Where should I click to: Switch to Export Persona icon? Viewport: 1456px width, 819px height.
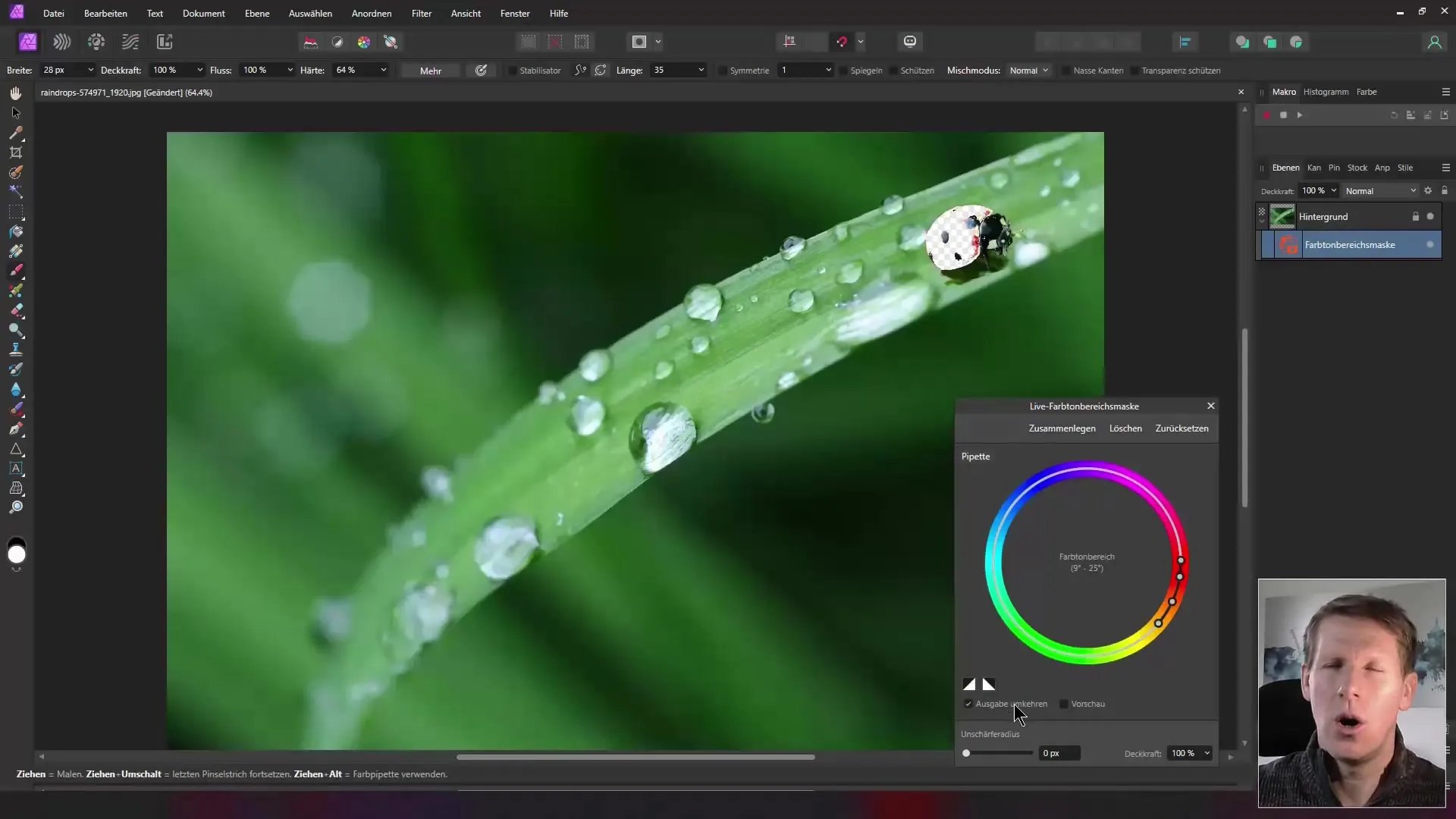[165, 42]
